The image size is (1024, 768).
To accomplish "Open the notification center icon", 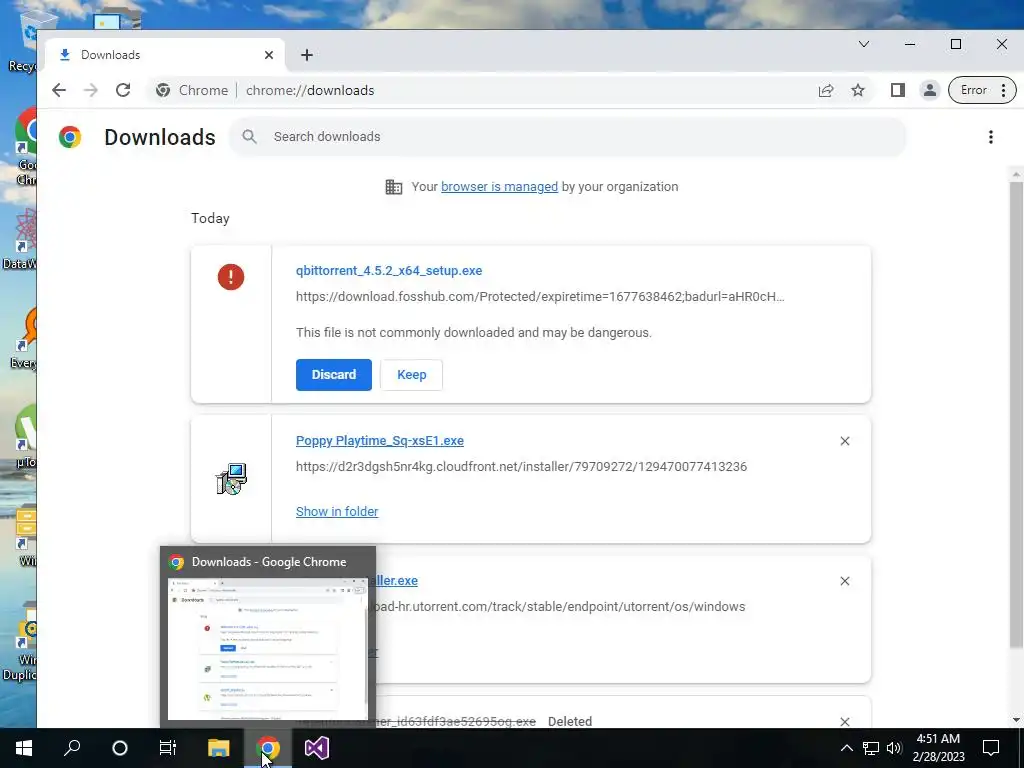I will point(991,748).
